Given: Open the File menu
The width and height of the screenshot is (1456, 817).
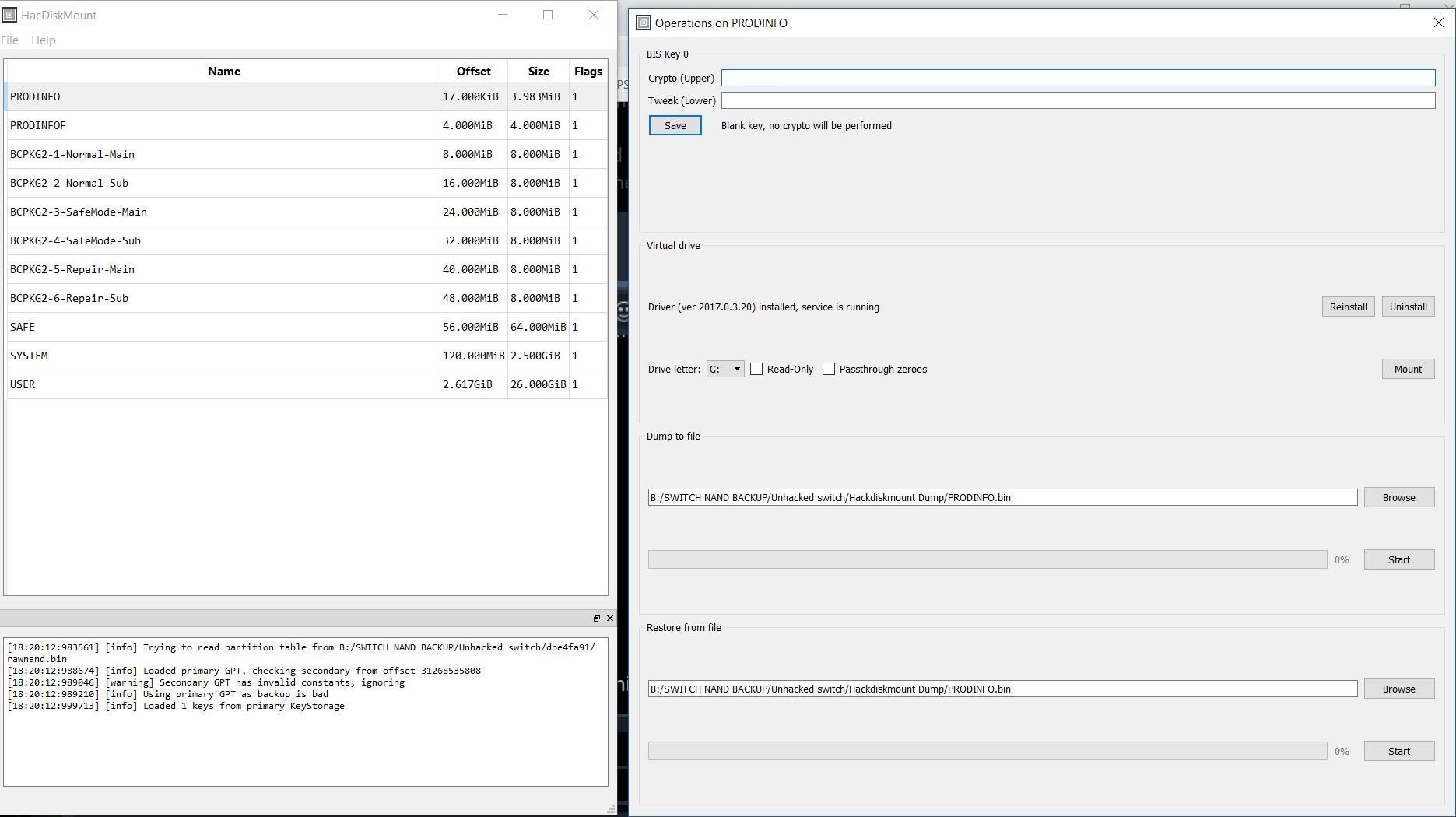Looking at the screenshot, I should [x=10, y=40].
